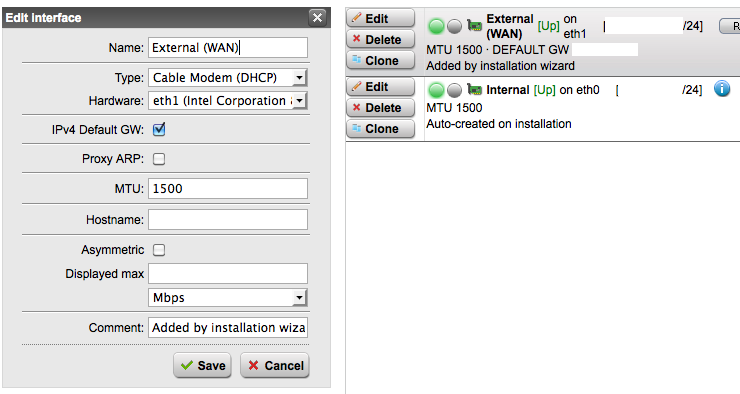Click the [Up] status of External (WAN)
The width and height of the screenshot is (740, 394).
(548, 26)
